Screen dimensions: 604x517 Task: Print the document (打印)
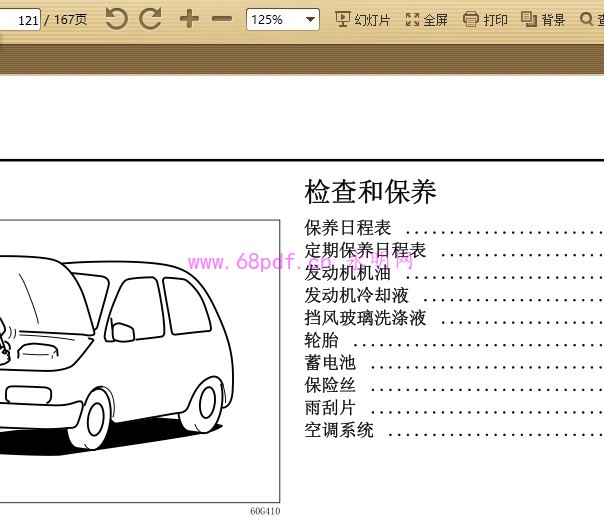coord(485,19)
